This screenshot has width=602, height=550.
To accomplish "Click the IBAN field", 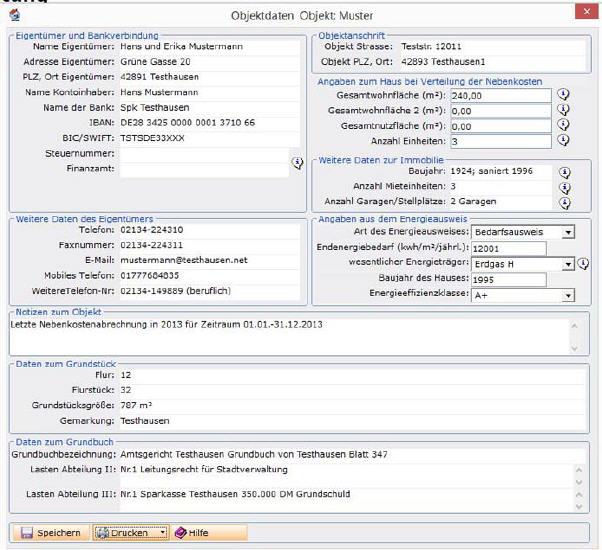I will [209, 123].
